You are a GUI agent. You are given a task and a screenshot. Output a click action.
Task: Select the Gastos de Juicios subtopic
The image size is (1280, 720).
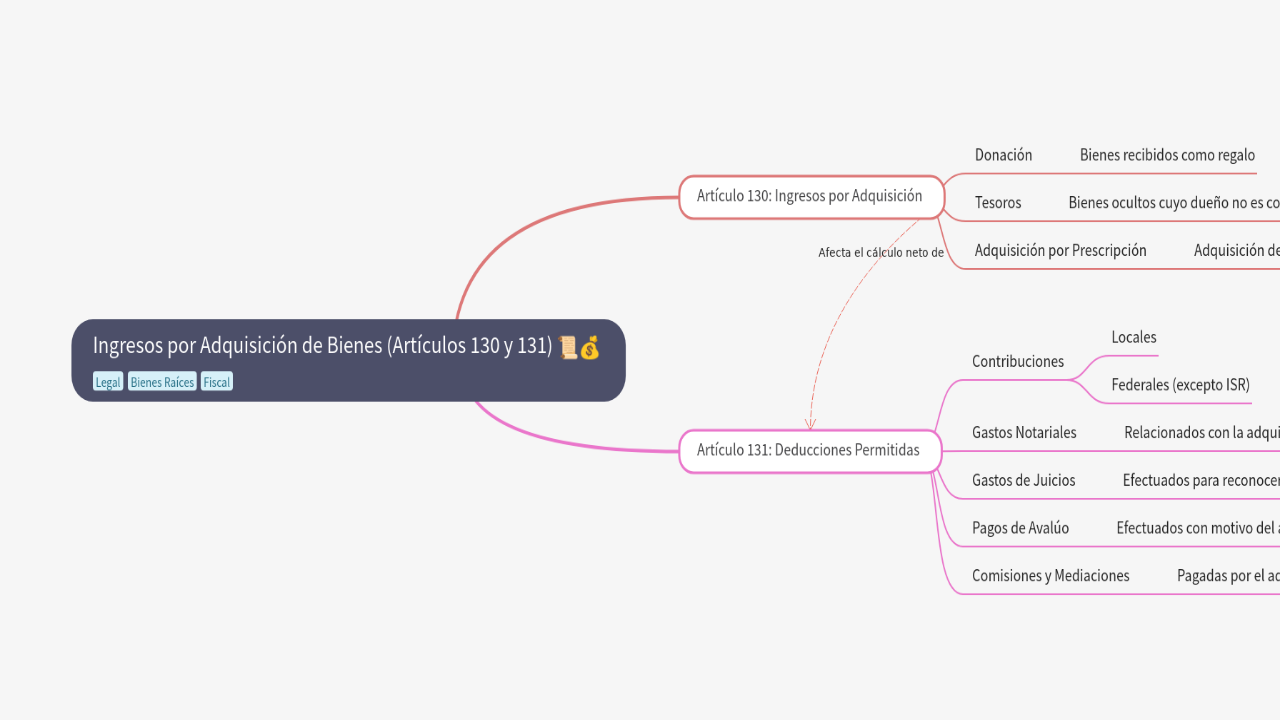pyautogui.click(x=1023, y=481)
